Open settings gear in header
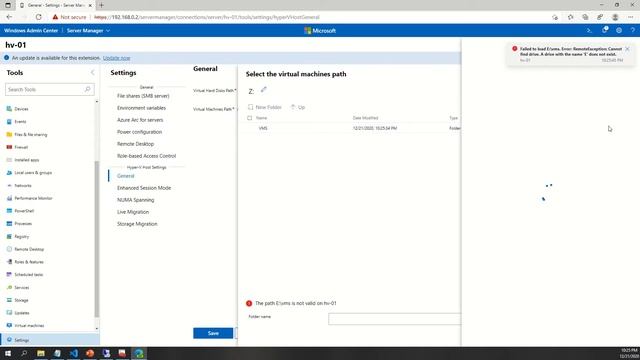The height and width of the screenshot is (360, 640). tap(619, 30)
